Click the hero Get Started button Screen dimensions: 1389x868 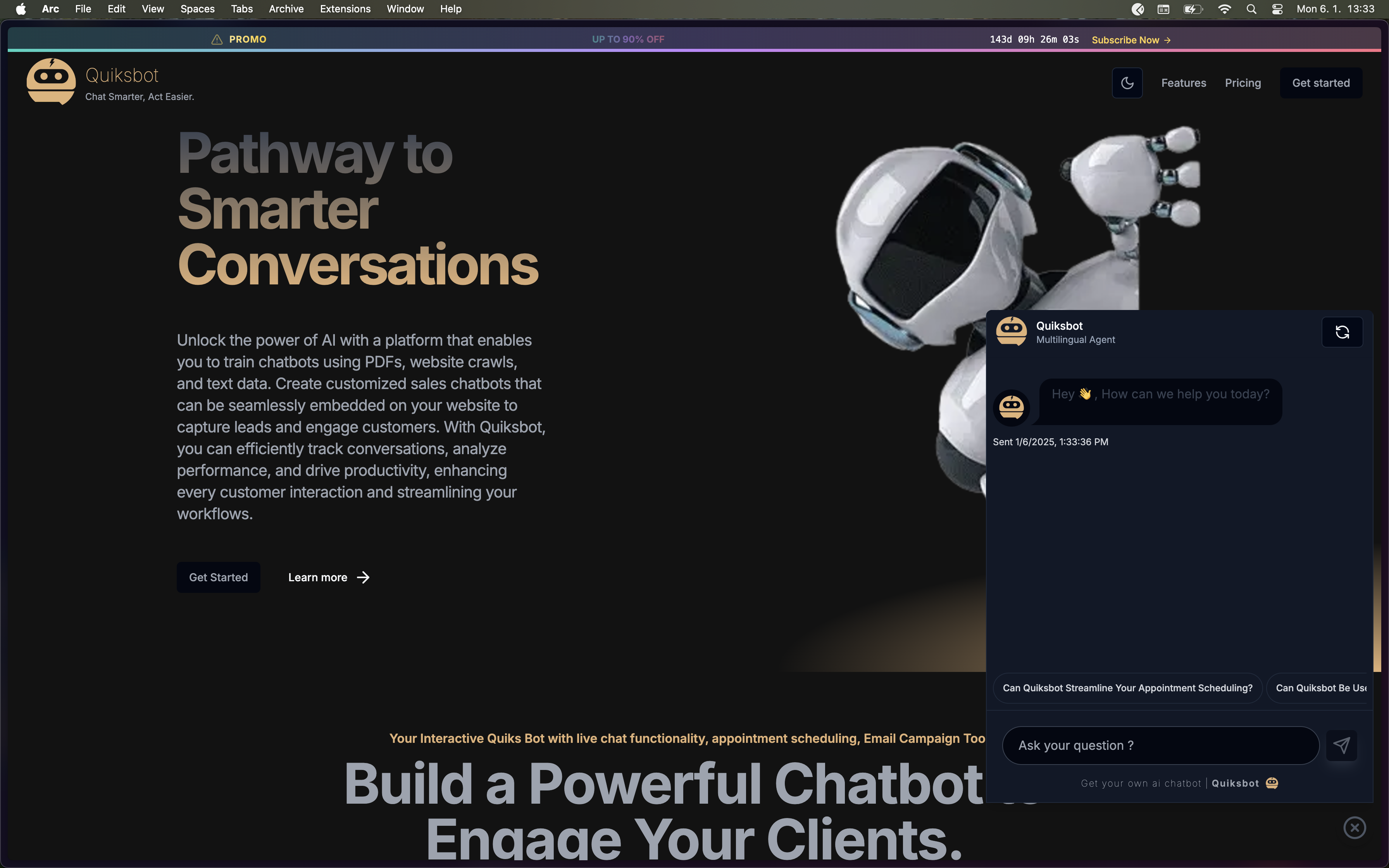(218, 577)
